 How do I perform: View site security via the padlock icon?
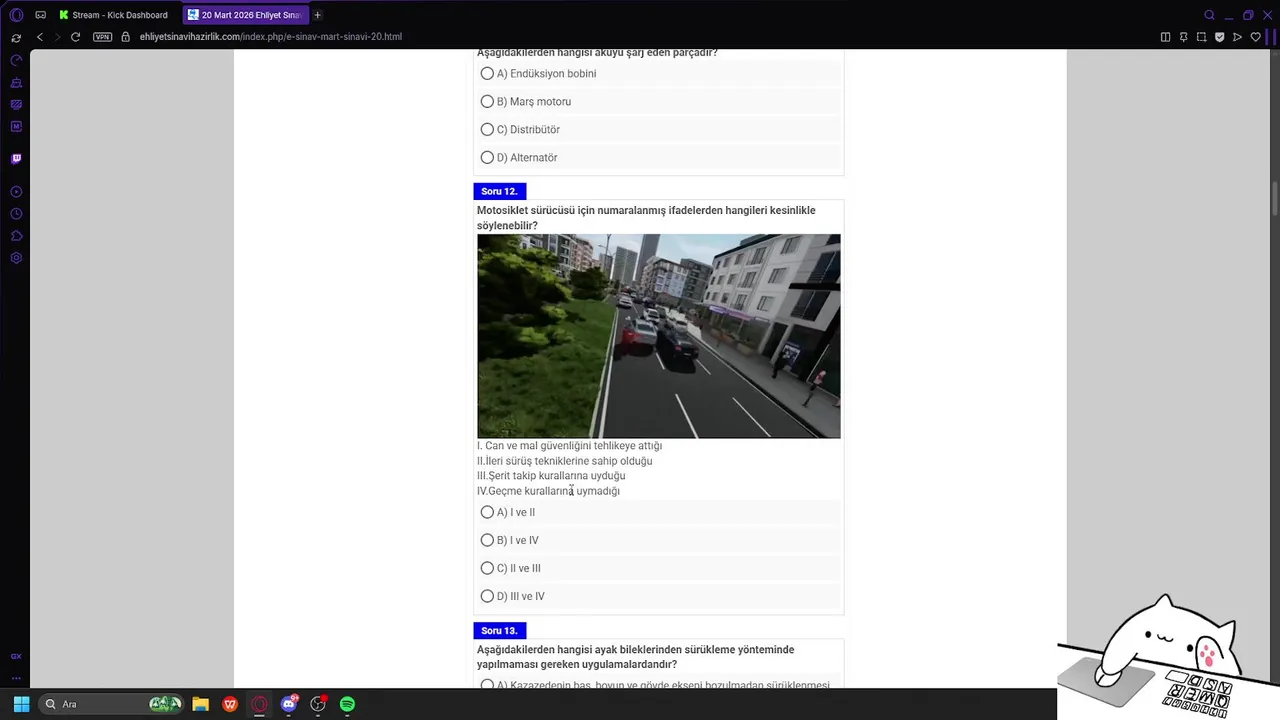(x=126, y=37)
